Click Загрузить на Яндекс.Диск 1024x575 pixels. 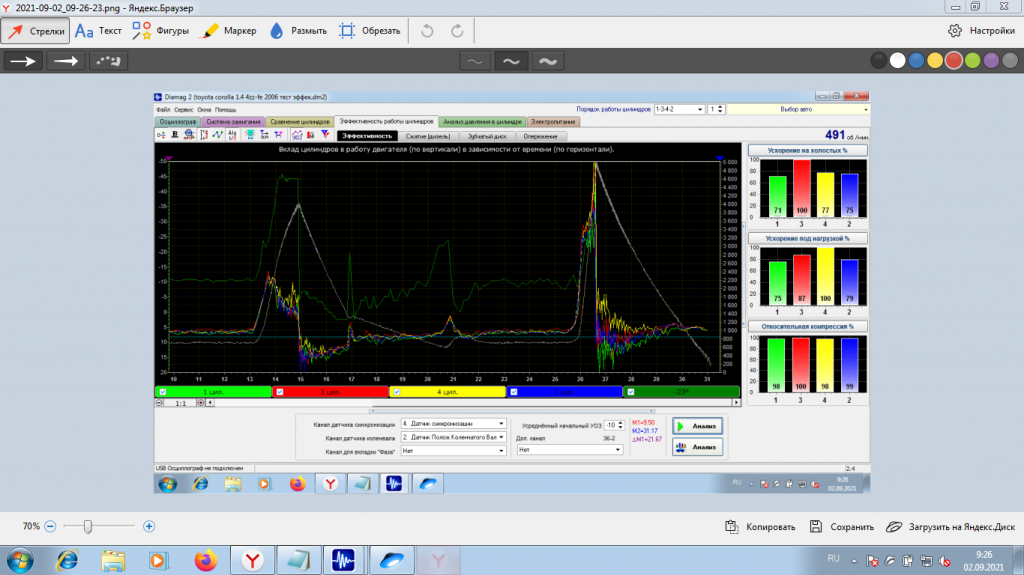coord(951,527)
